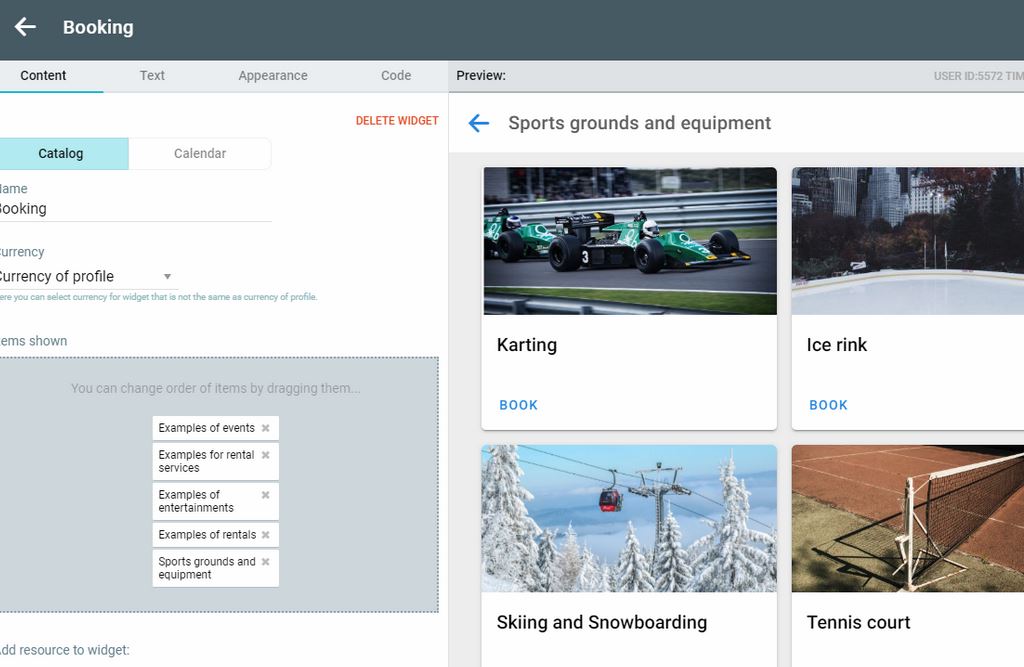Select the 'Examples for rental services' item label

[206, 461]
